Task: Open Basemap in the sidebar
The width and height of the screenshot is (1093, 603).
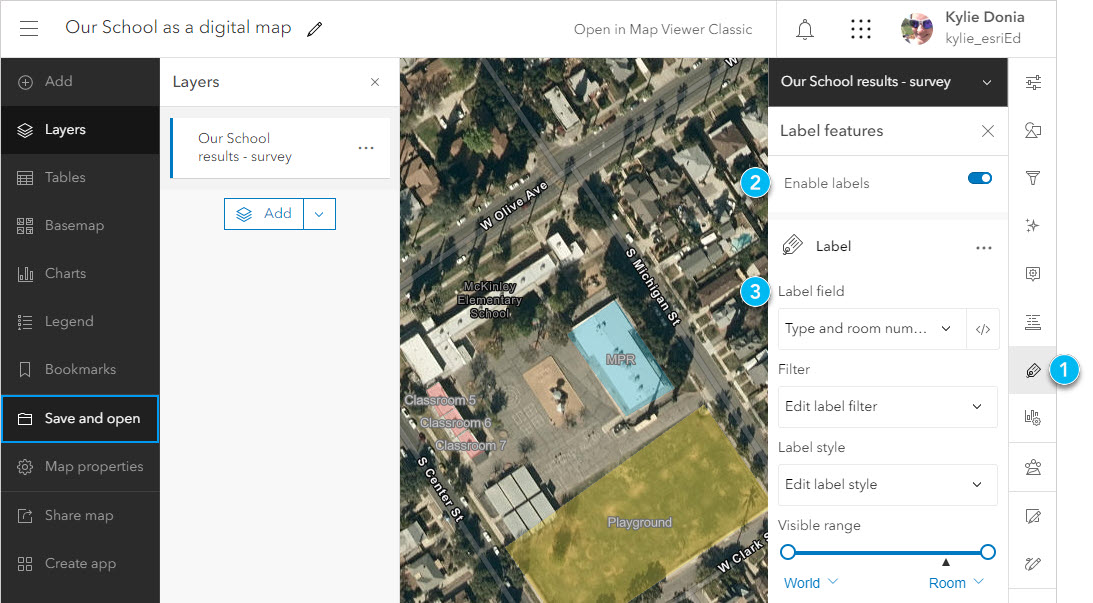Action: pos(80,226)
